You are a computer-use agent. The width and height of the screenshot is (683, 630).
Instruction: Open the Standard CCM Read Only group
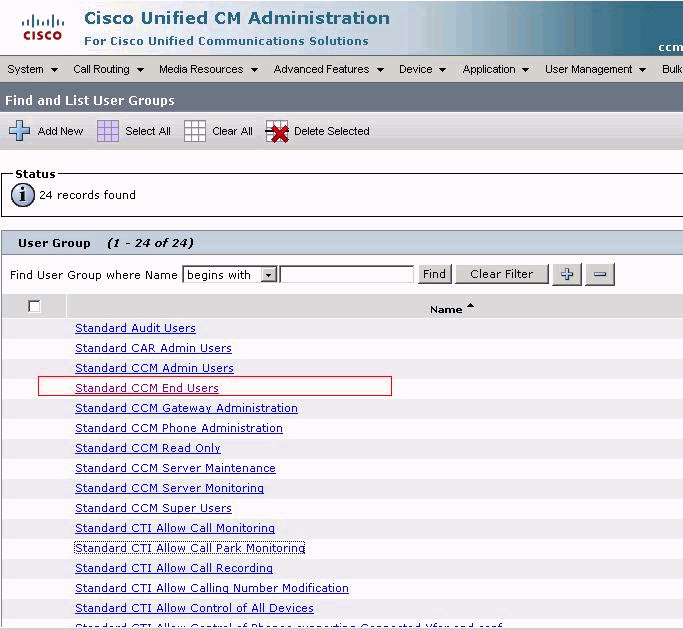(148, 448)
